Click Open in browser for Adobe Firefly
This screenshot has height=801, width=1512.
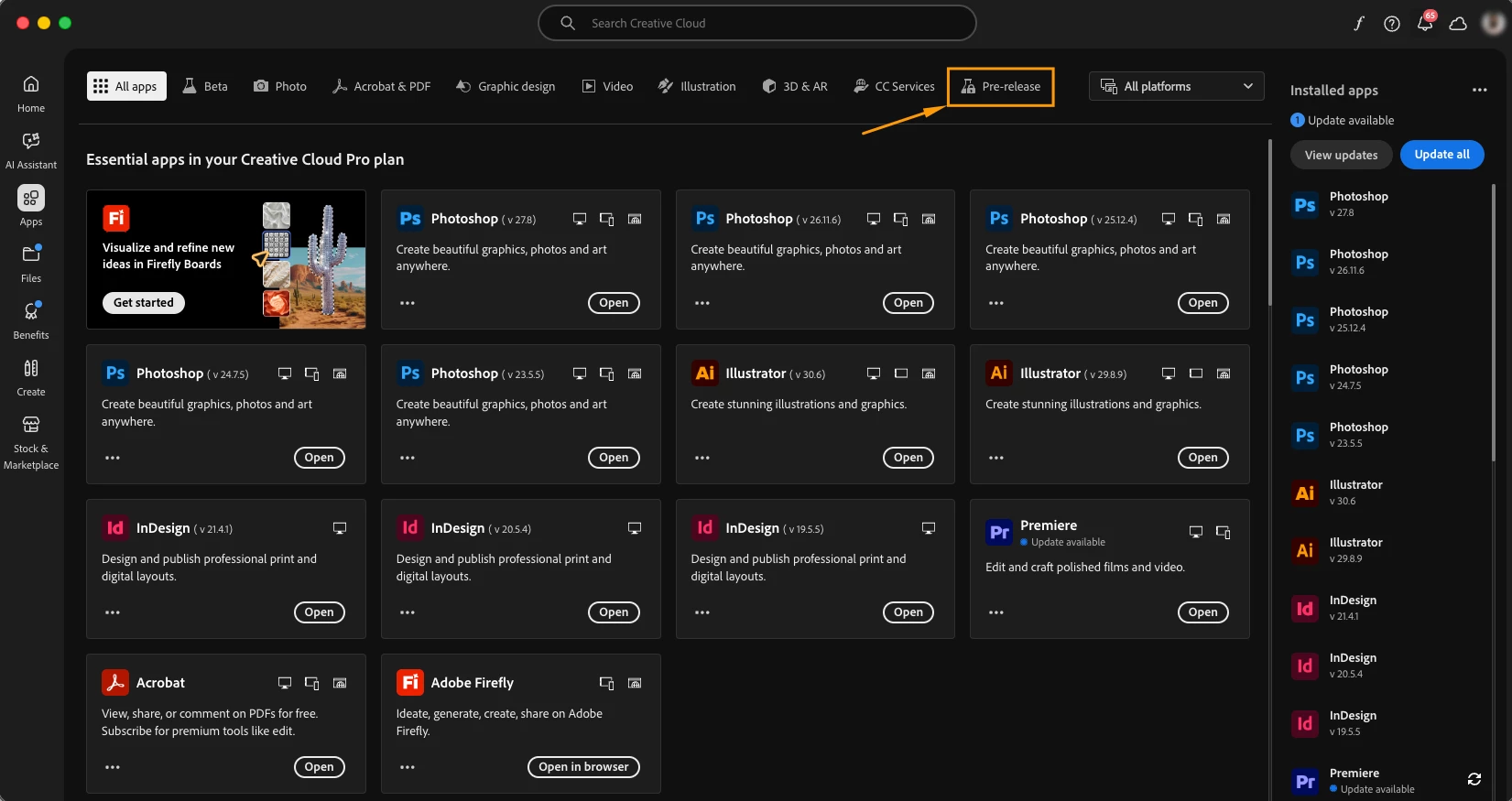point(583,767)
